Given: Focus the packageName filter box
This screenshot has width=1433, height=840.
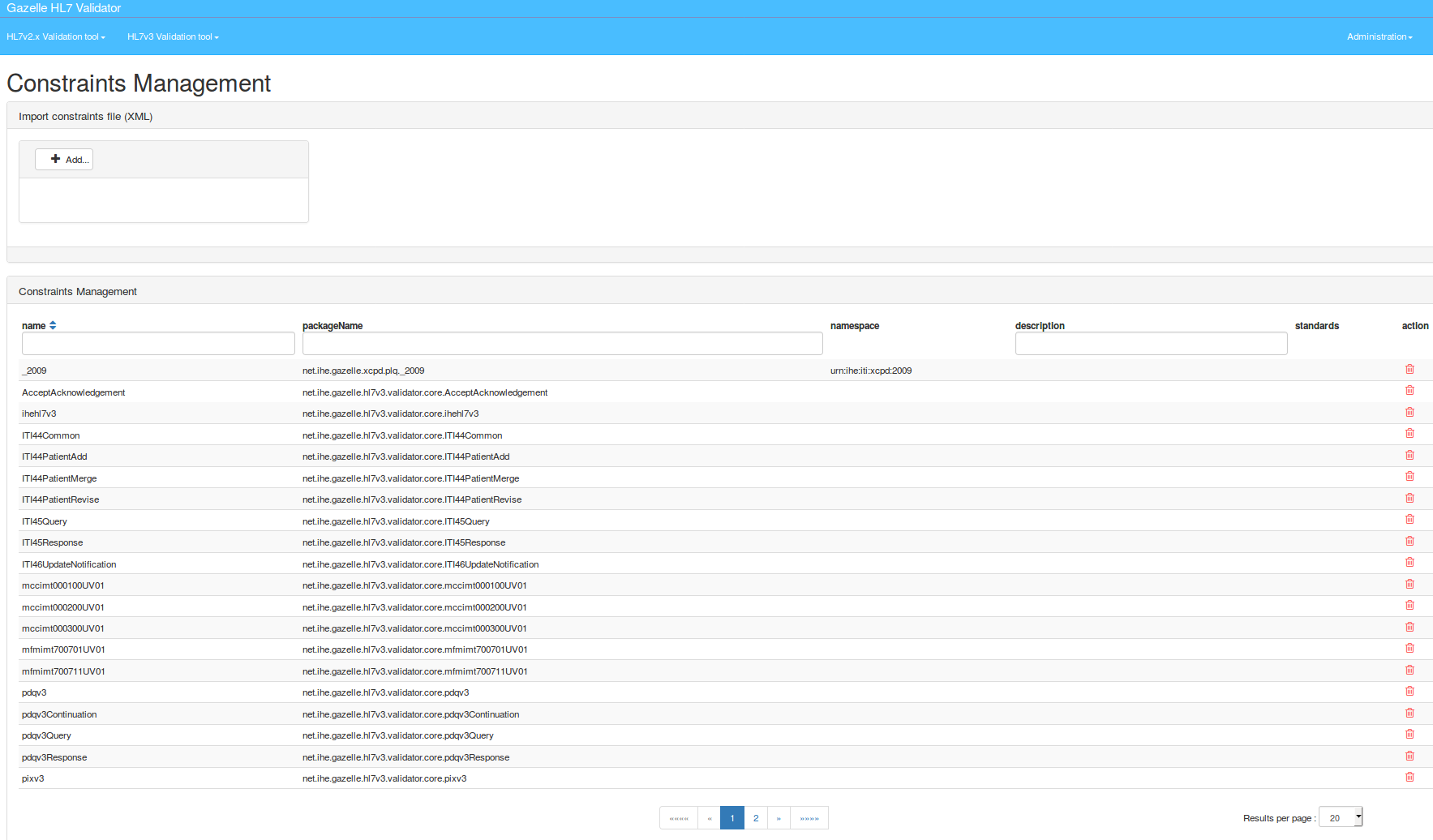Looking at the screenshot, I should click(562, 344).
